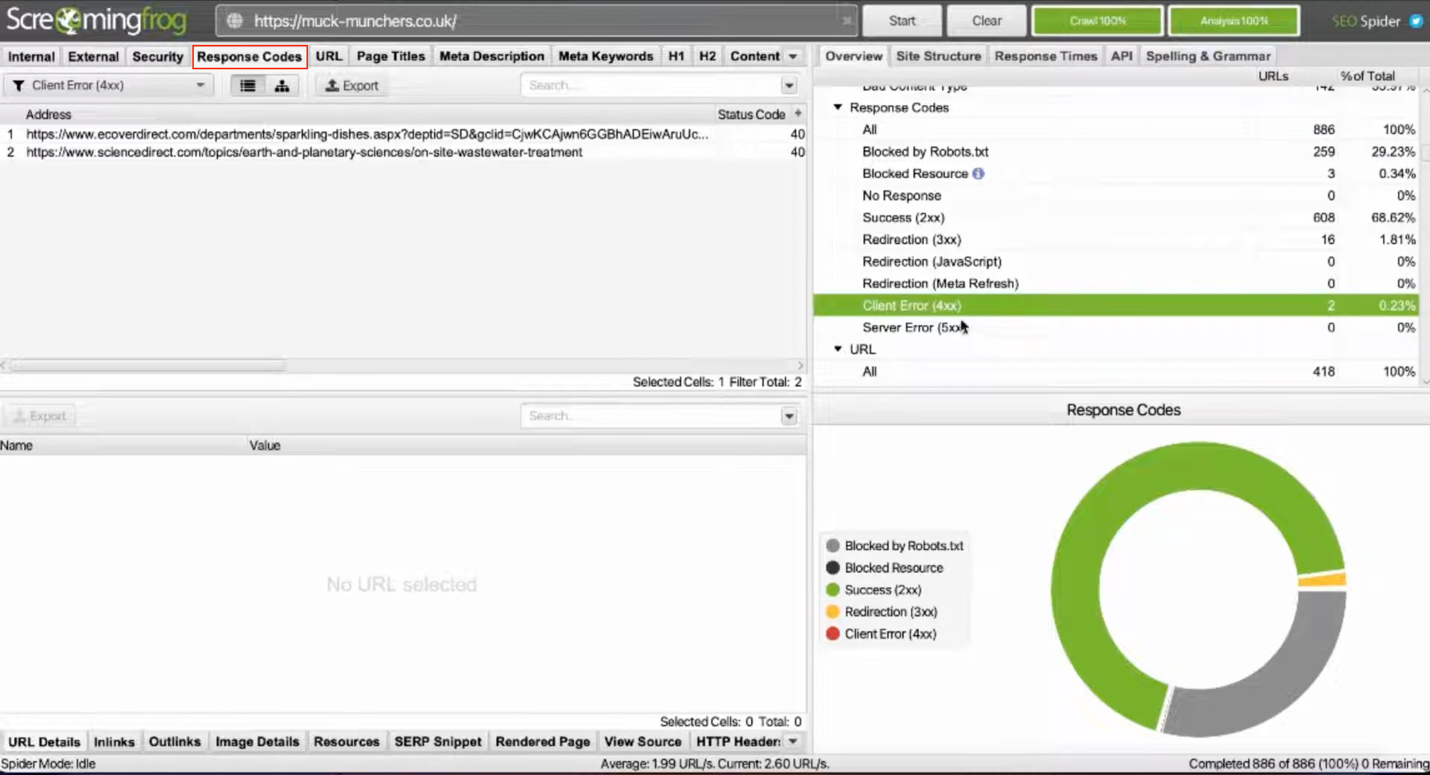Select Blocked by Robots.txt in overview

pos(1116,152)
